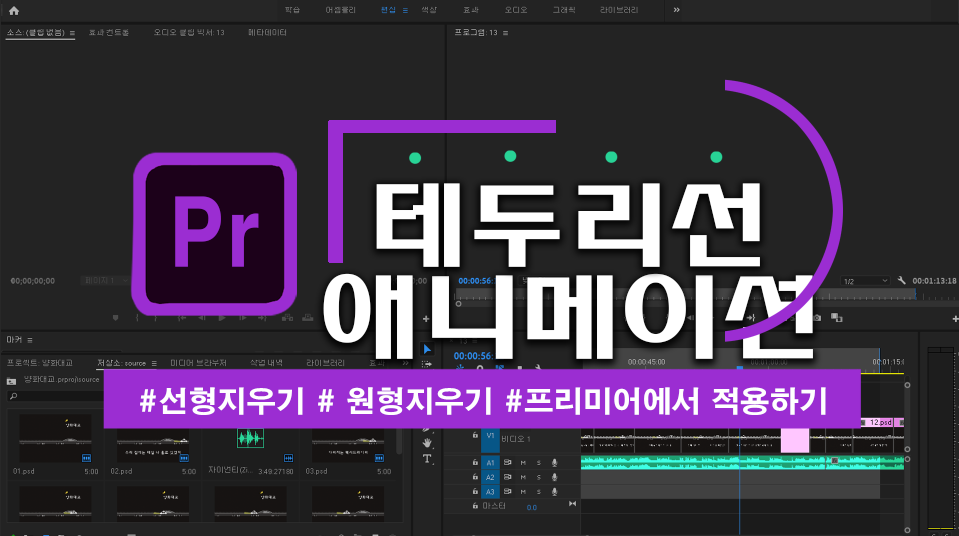Open the 프로젝트: 양화대교 tab

40,363
